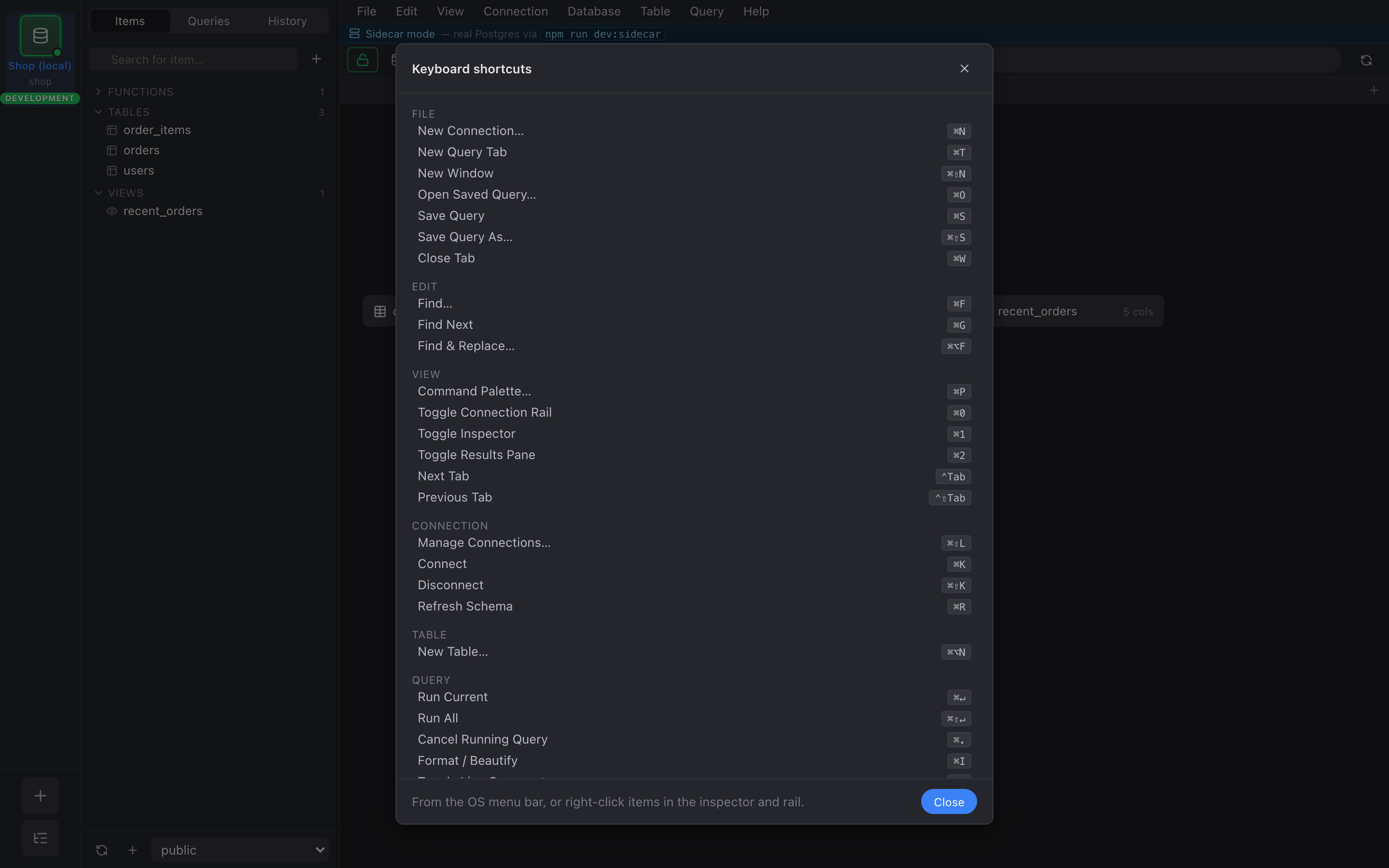1389x868 pixels.
Task: Click the New Query Tab shortcut row
Action: 694,152
